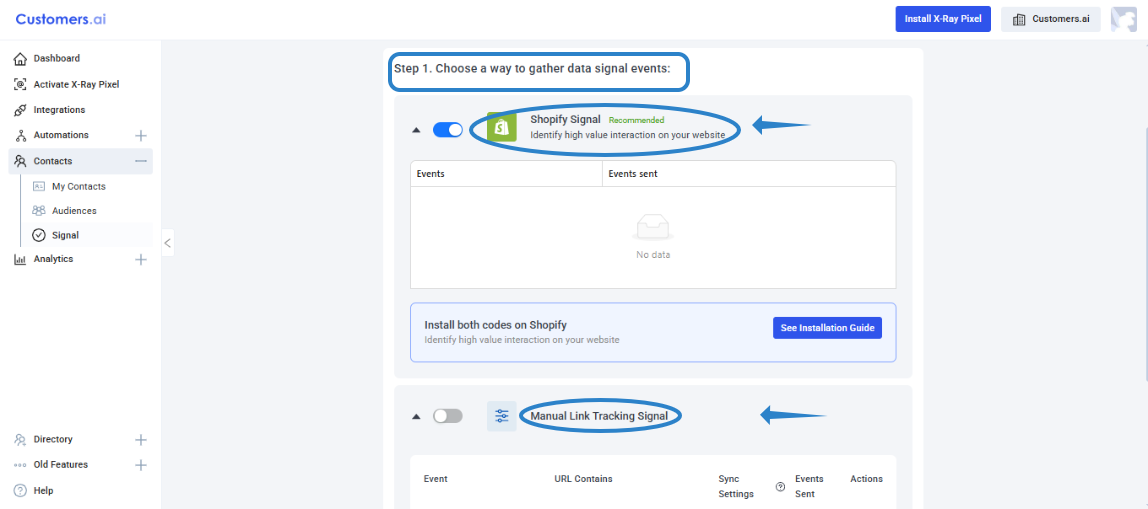Image resolution: width=1148 pixels, height=509 pixels.
Task: Open the Help link in sidebar
Action: pyautogui.click(x=43, y=491)
